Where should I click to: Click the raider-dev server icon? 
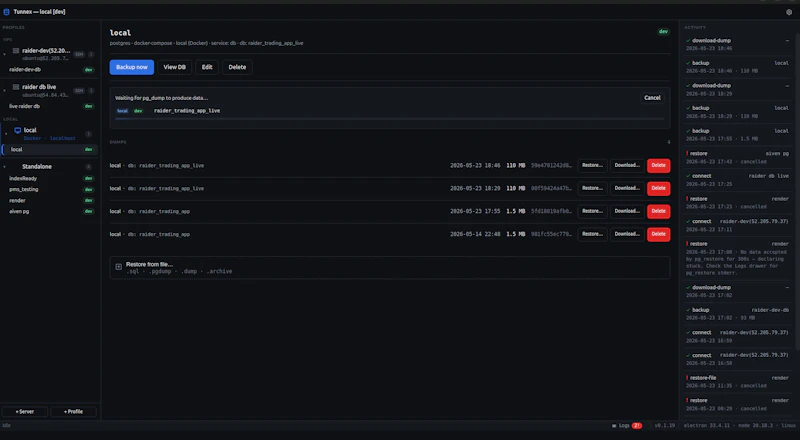click(16, 51)
